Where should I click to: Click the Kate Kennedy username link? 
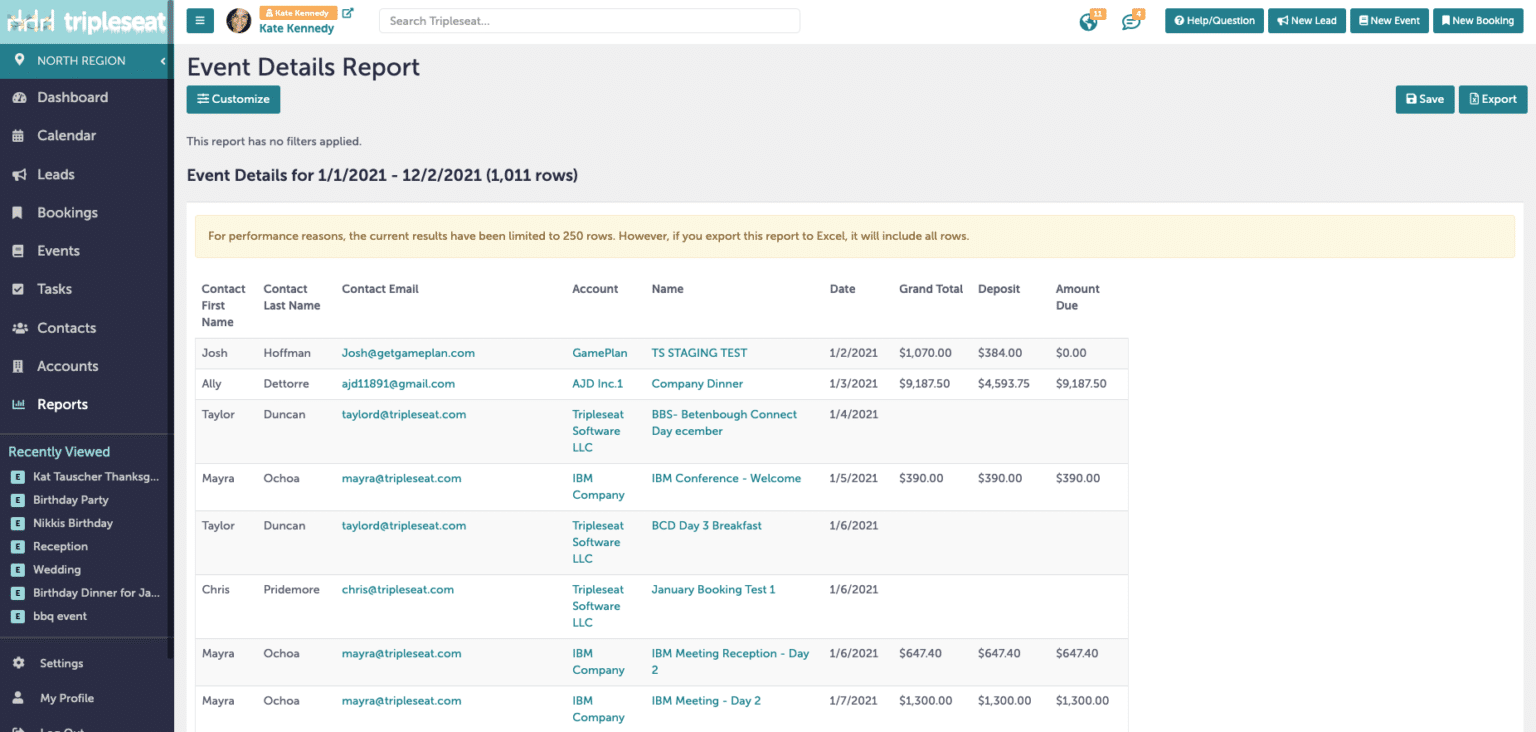pyautogui.click(x=296, y=29)
